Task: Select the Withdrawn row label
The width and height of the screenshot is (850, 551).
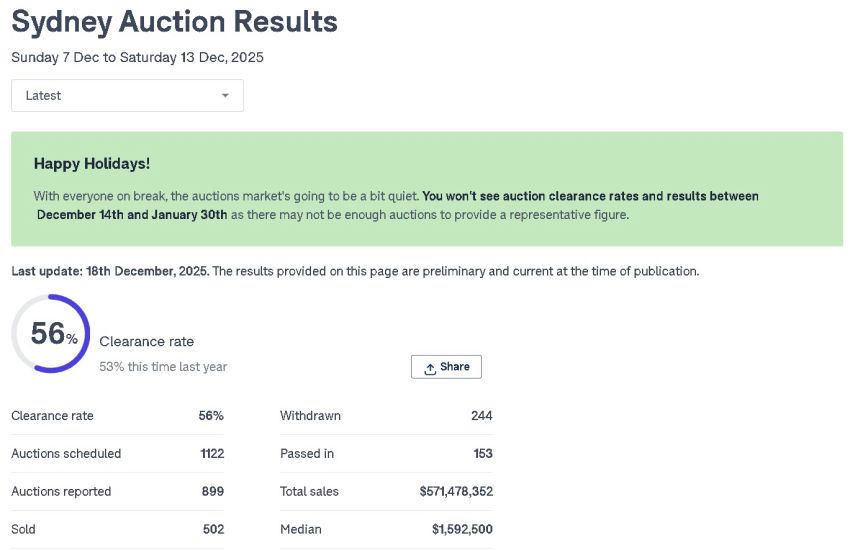Action: click(310, 416)
